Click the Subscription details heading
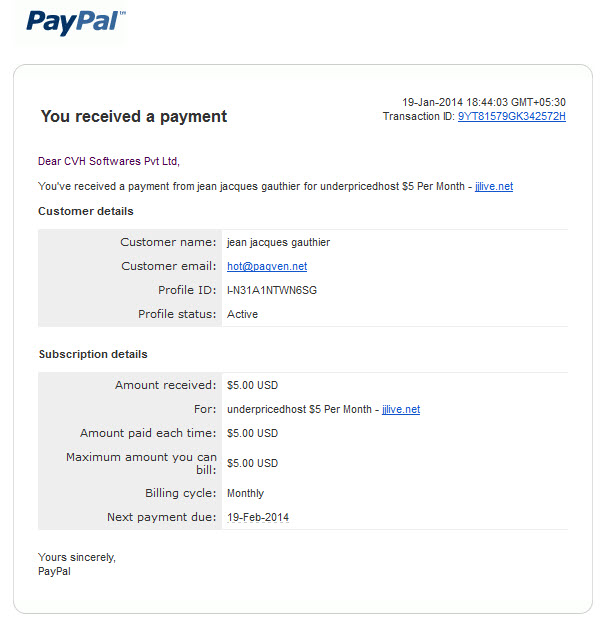609x626 pixels. 93,354
